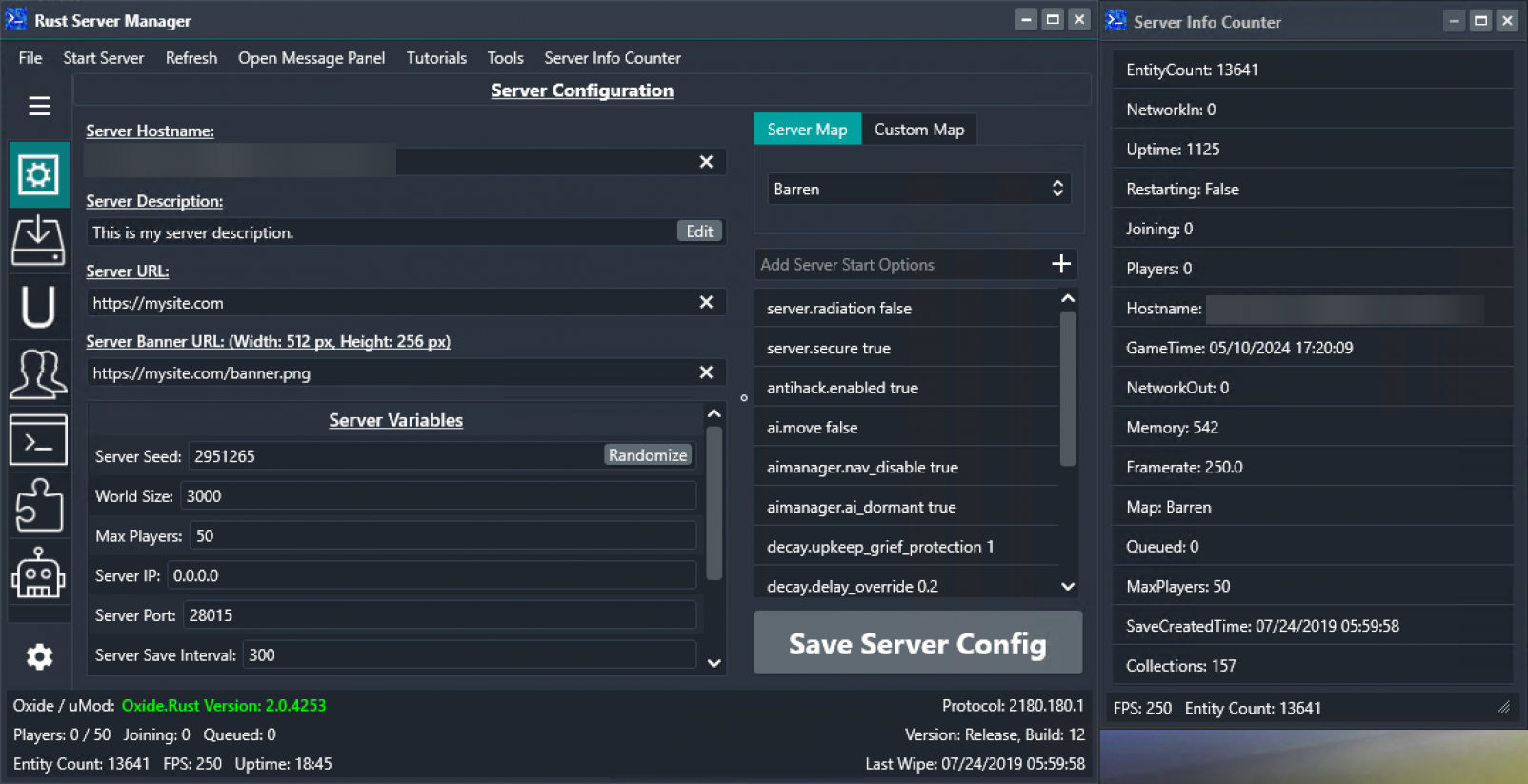Switch to the Custom Map tab

919,130
